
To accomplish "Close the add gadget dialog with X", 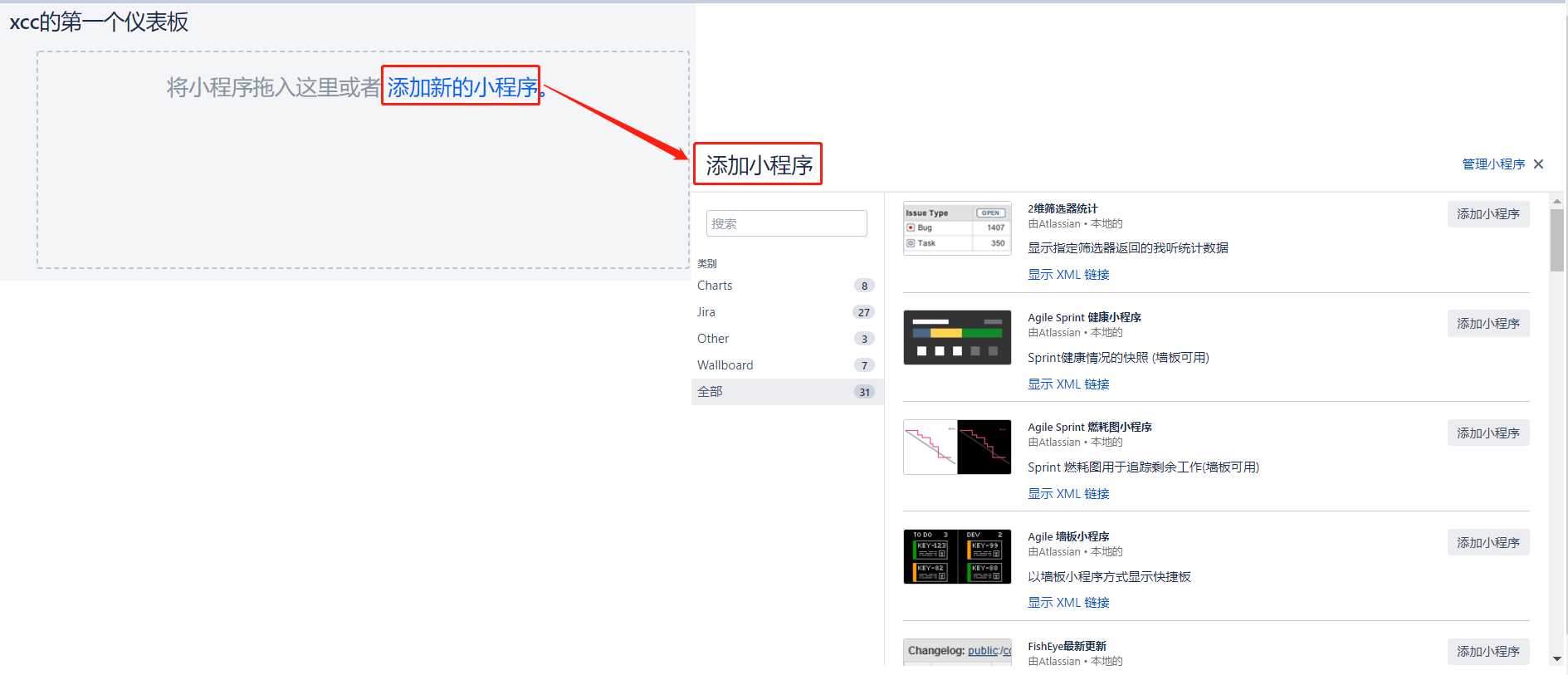I will click(1538, 164).
